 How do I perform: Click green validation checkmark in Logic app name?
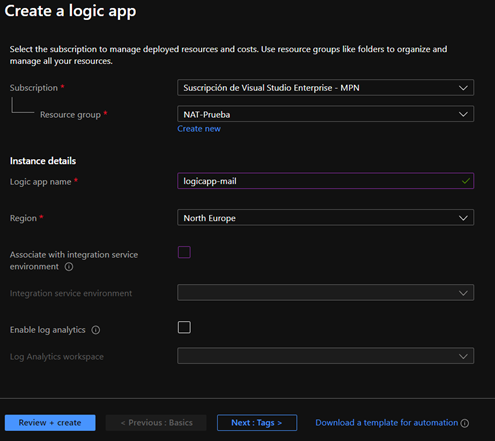point(466,181)
